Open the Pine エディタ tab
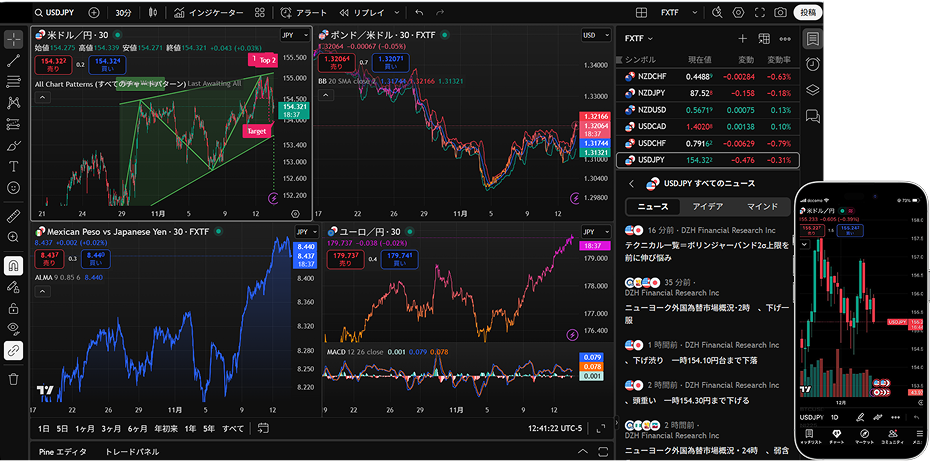 (x=62, y=451)
